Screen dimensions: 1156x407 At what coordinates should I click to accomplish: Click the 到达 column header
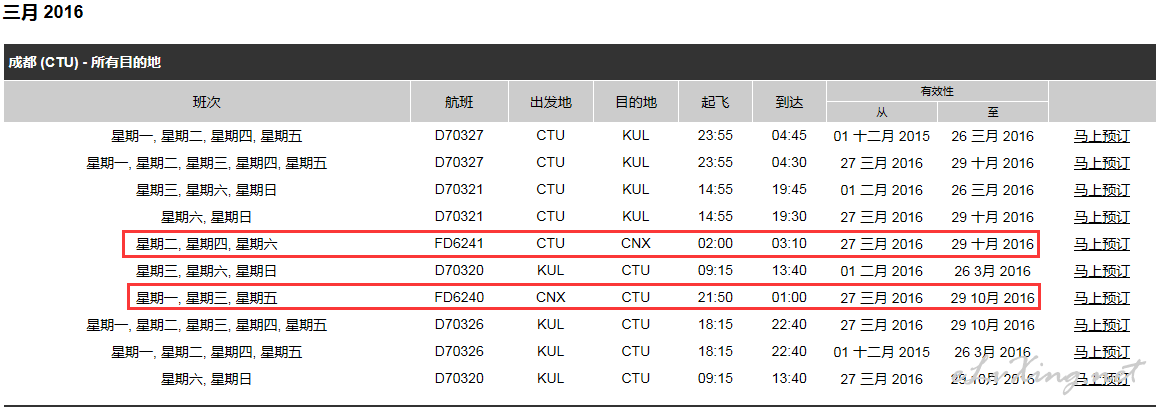coord(789,102)
